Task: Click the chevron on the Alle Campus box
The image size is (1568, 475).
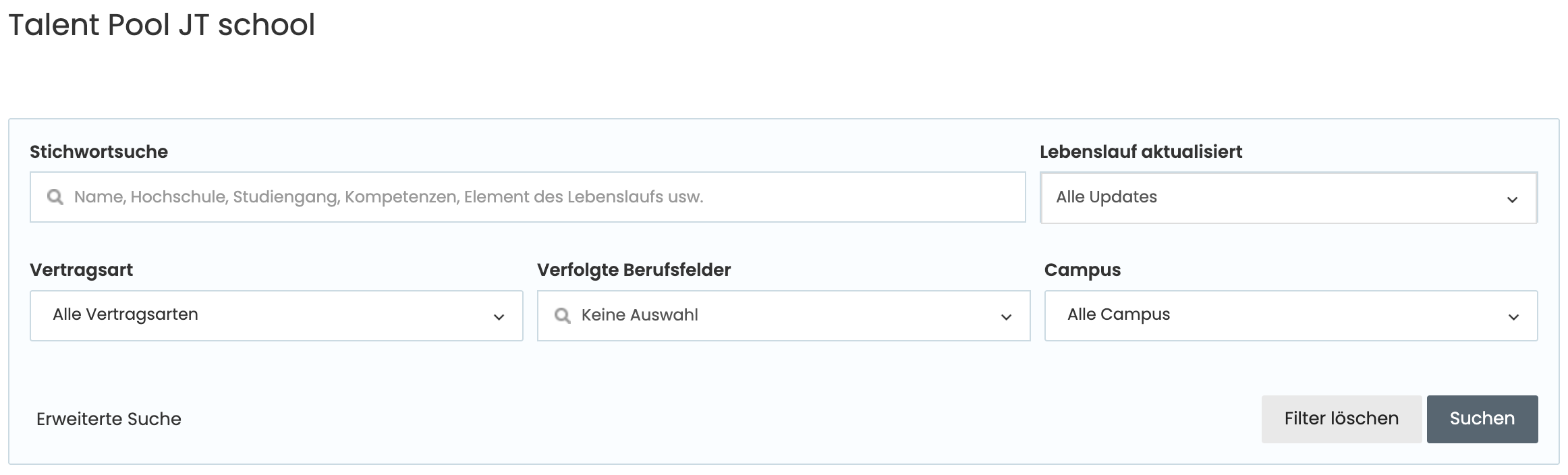Action: [x=1515, y=315]
